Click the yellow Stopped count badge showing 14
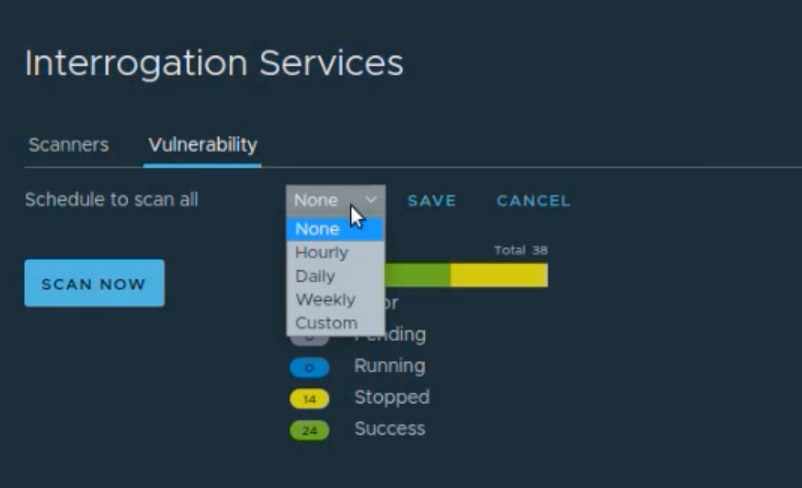 click(309, 399)
